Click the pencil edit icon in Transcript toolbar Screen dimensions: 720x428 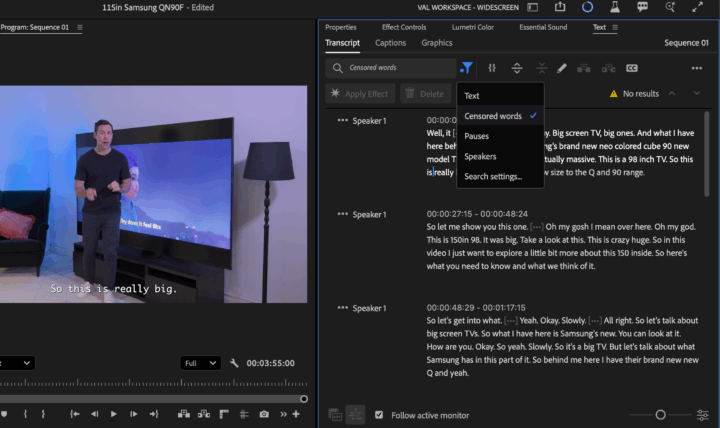point(562,68)
